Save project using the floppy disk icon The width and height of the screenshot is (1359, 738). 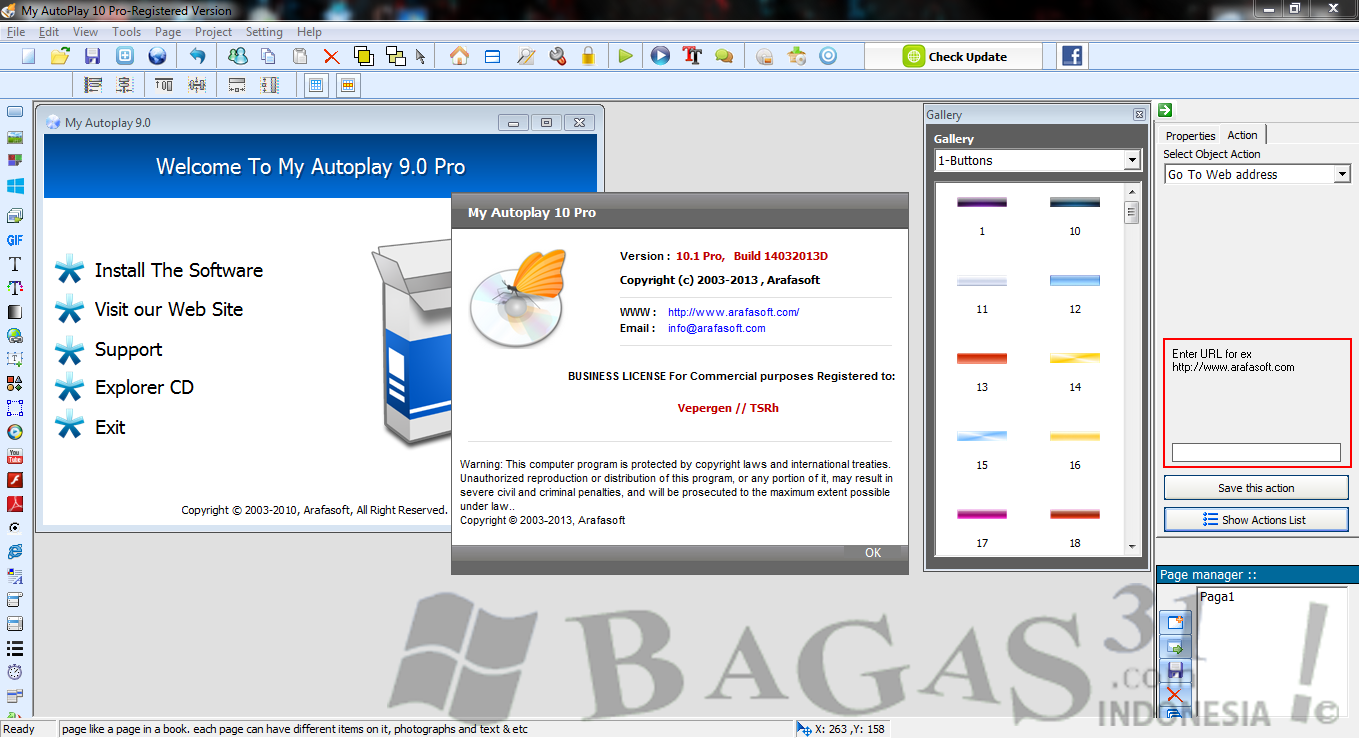[92, 57]
